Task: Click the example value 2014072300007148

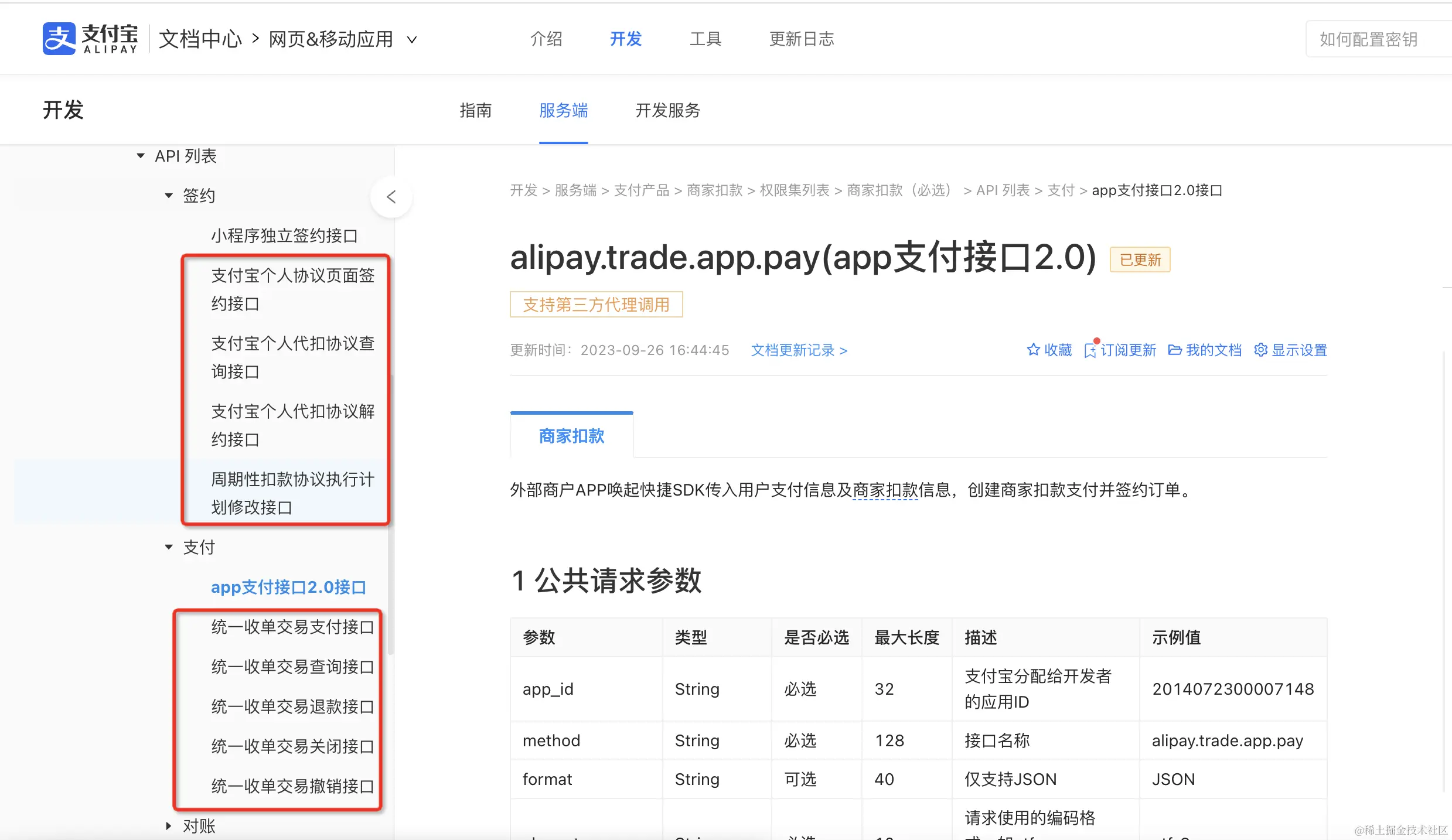Action: coord(1233,689)
